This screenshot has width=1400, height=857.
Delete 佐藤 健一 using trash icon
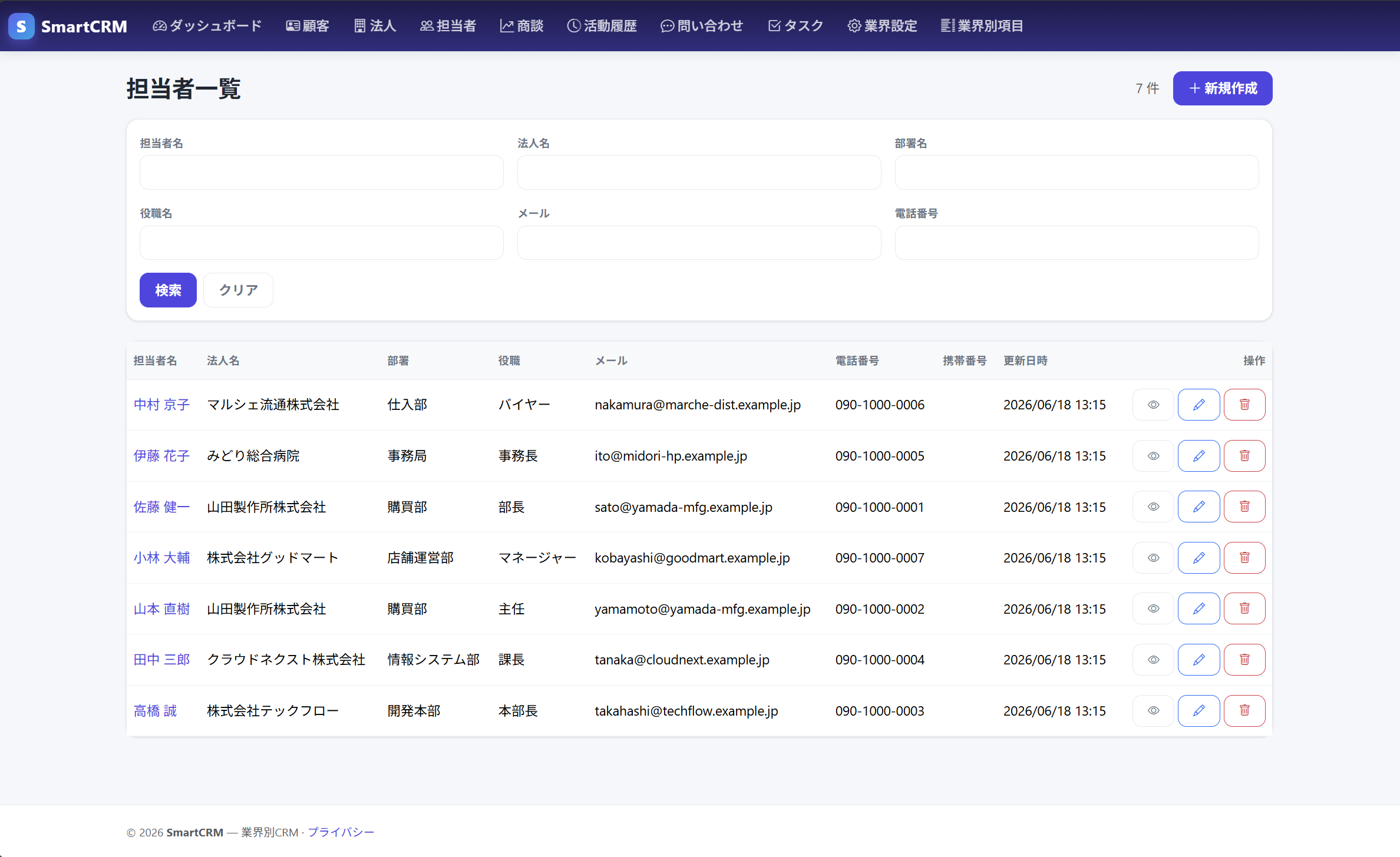[x=1244, y=507]
